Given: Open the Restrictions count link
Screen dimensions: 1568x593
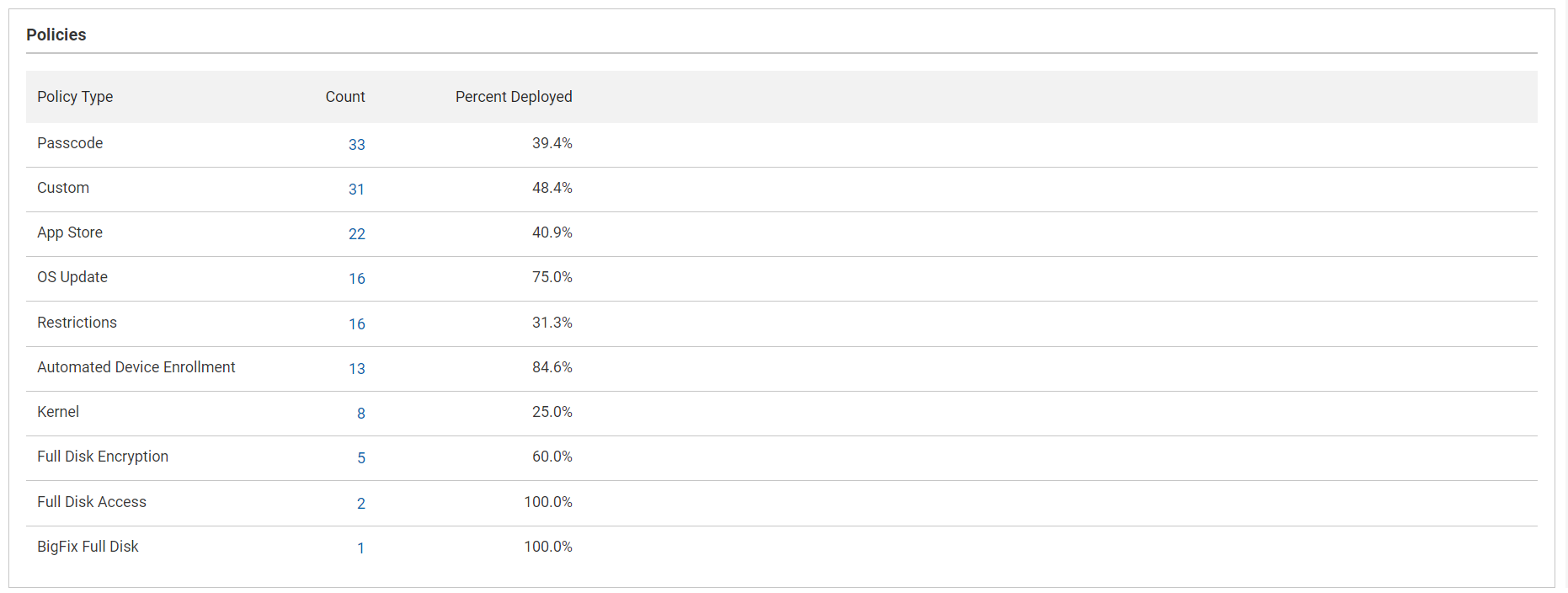Looking at the screenshot, I should (x=356, y=323).
